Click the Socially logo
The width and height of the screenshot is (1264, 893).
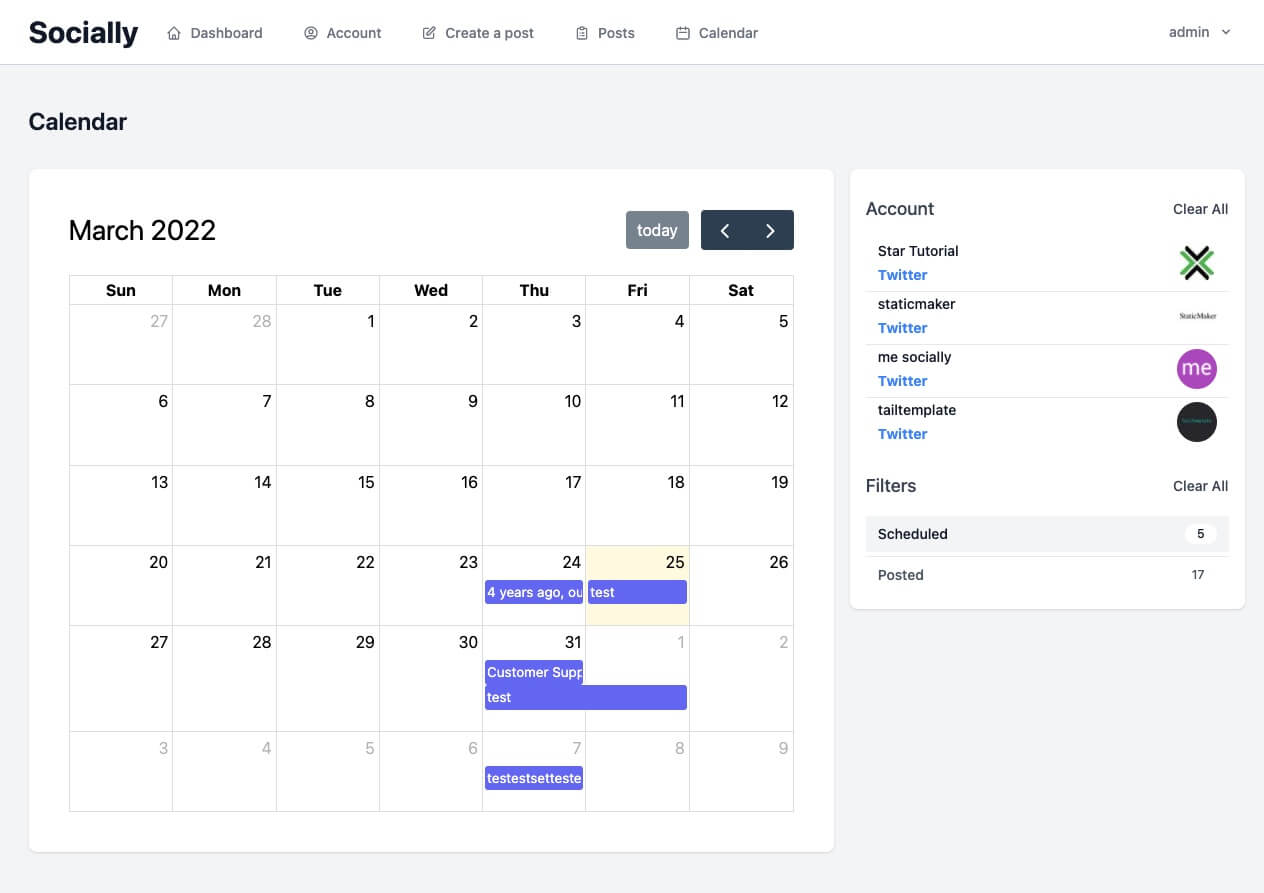pyautogui.click(x=83, y=33)
